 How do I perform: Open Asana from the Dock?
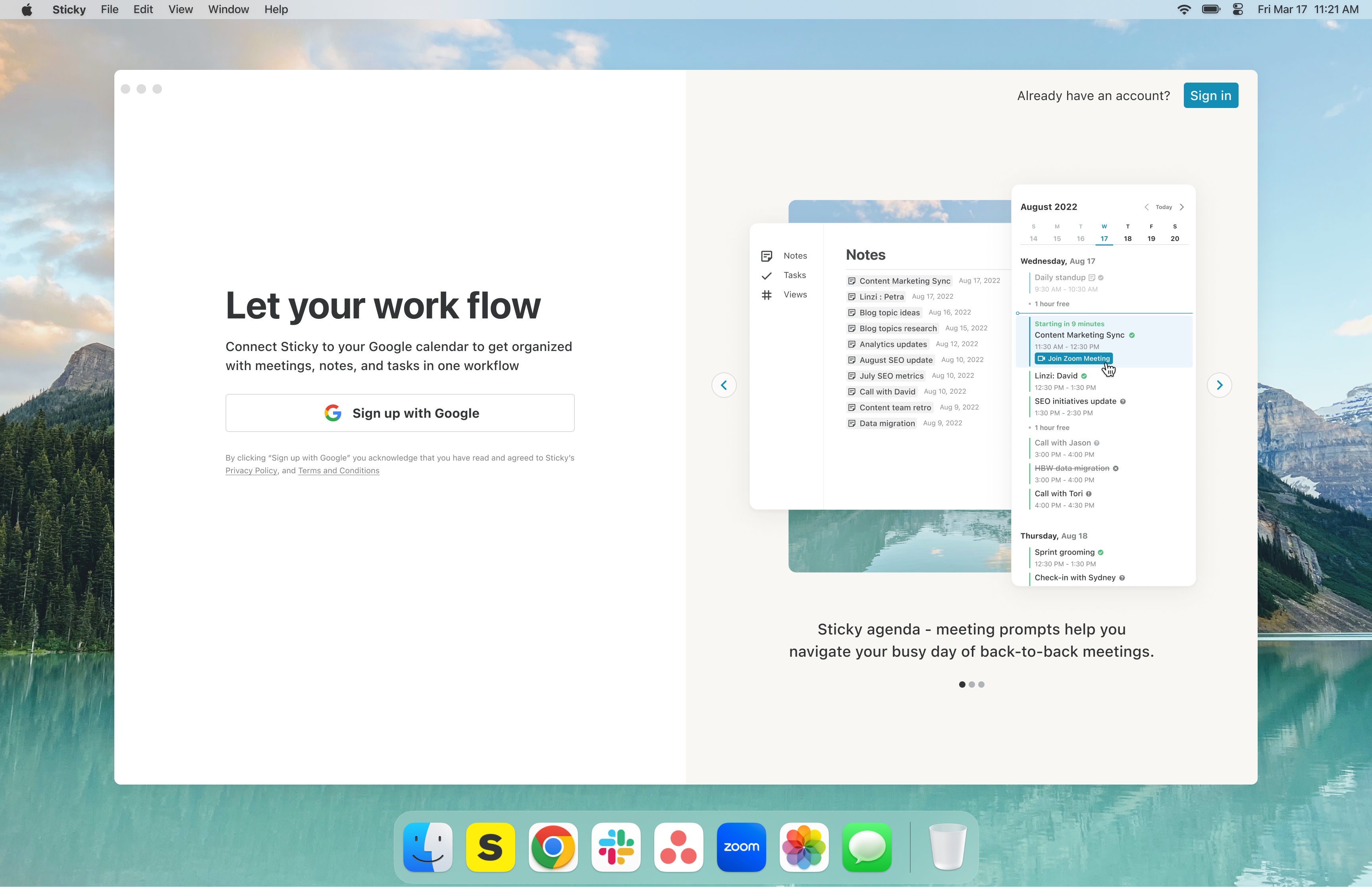tap(678, 847)
